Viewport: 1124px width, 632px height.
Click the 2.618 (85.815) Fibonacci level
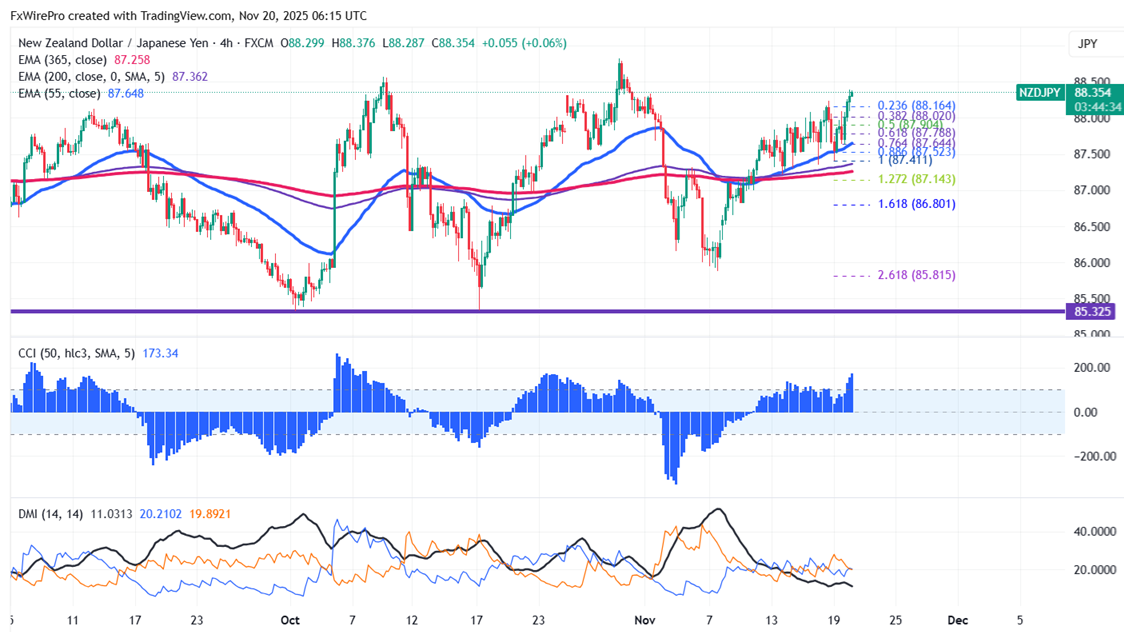(916, 275)
